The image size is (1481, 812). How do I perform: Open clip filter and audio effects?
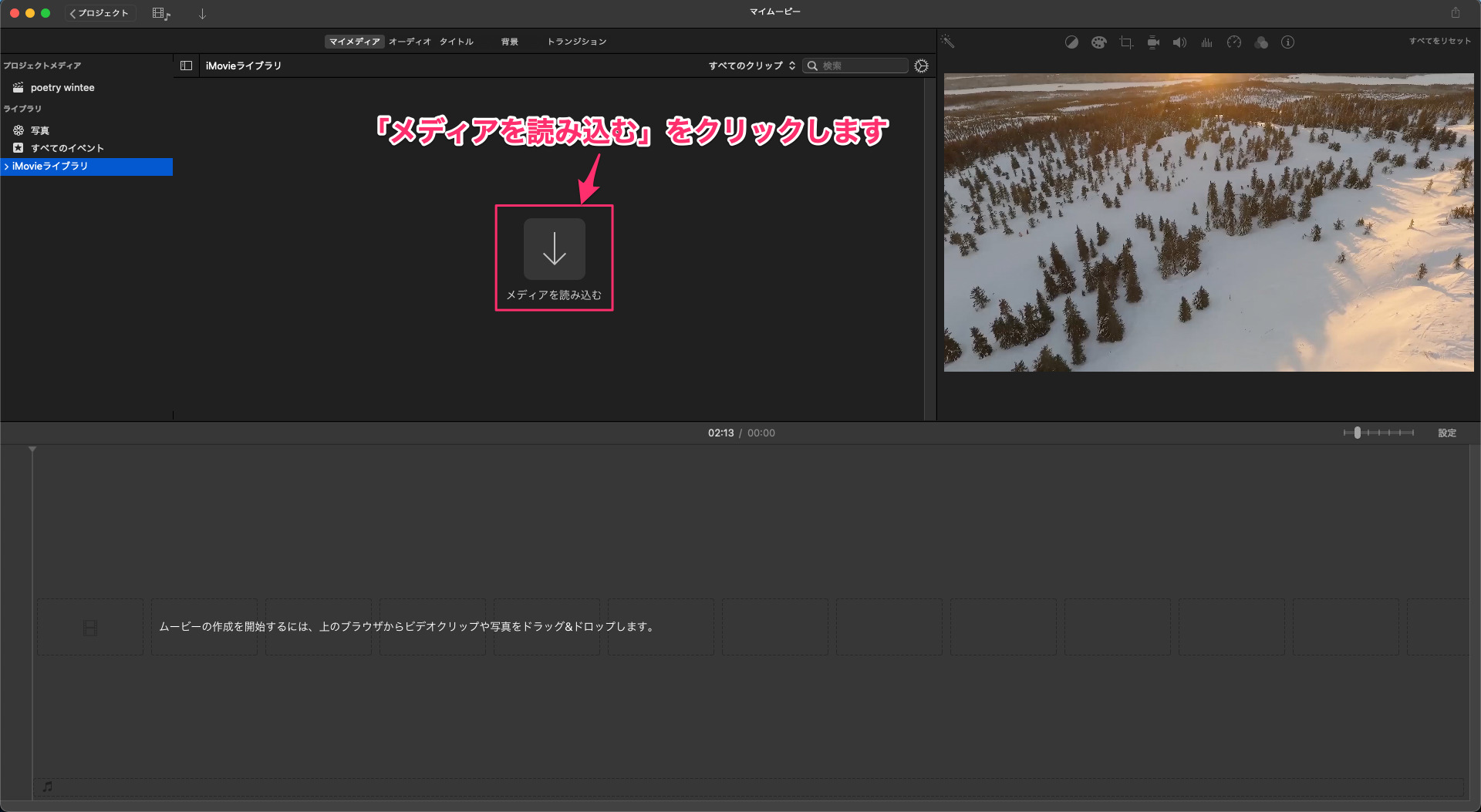[1261, 42]
